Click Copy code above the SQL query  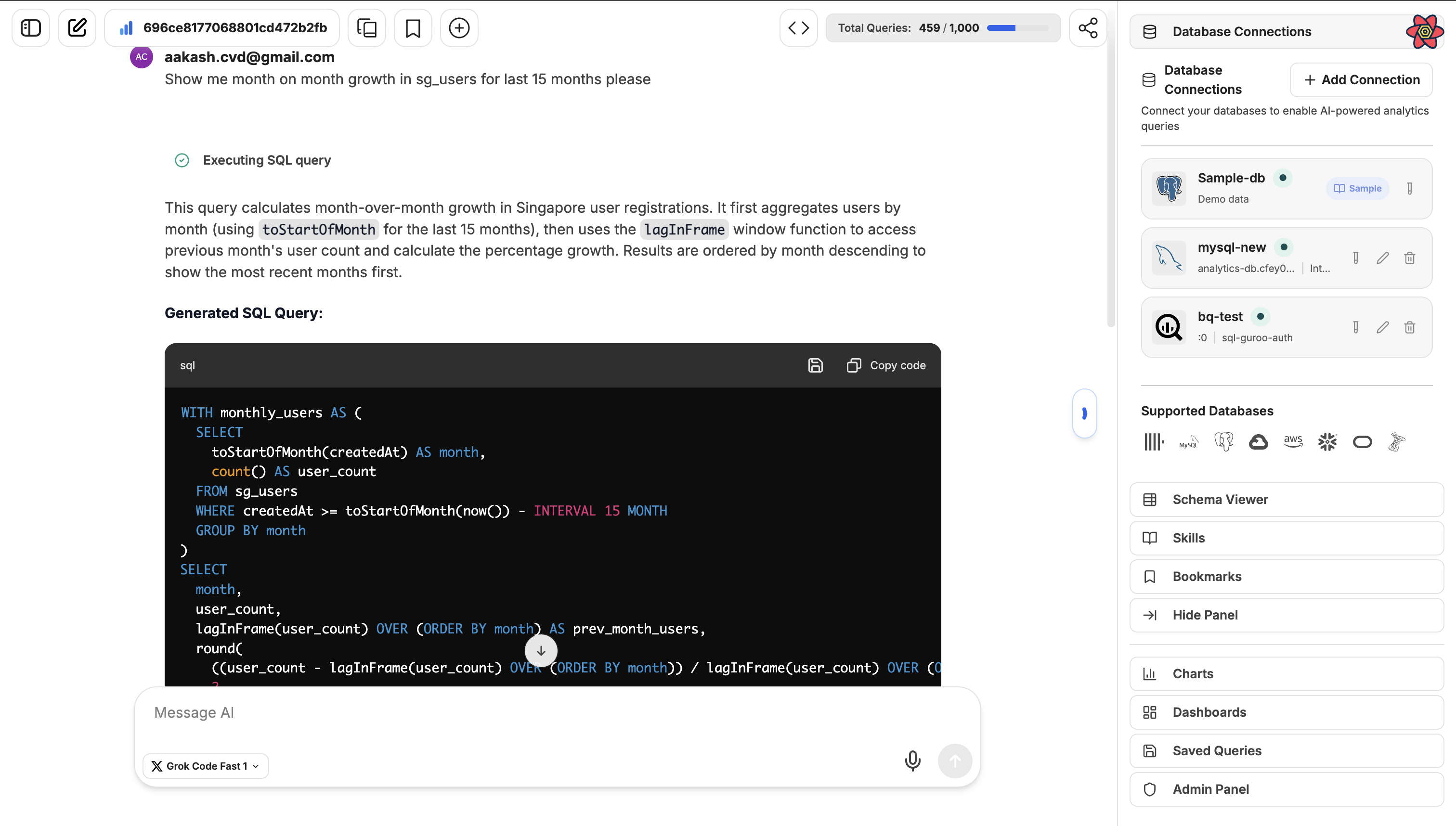point(886,365)
